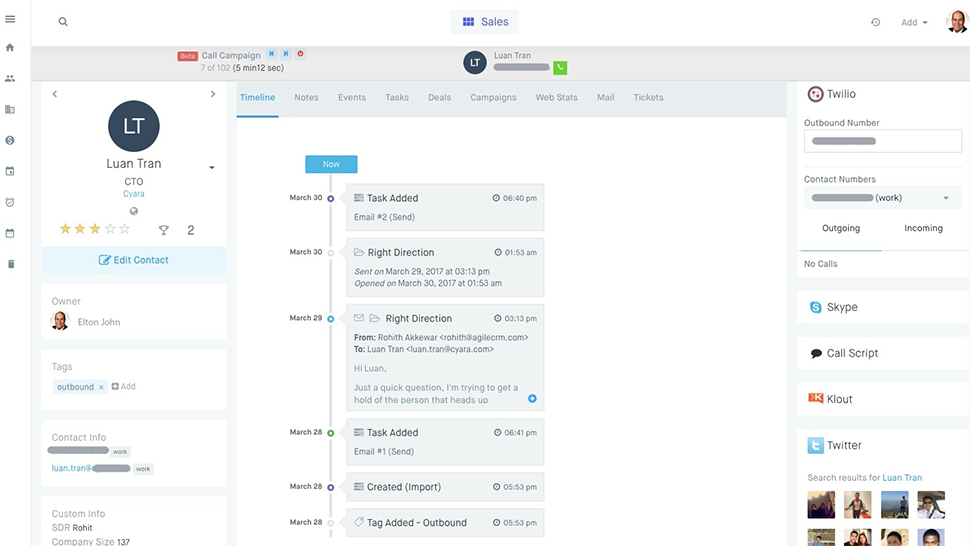The height and width of the screenshot is (546, 970).
Task: Expand the dropdown next to Luan Tran name
Action: (212, 168)
